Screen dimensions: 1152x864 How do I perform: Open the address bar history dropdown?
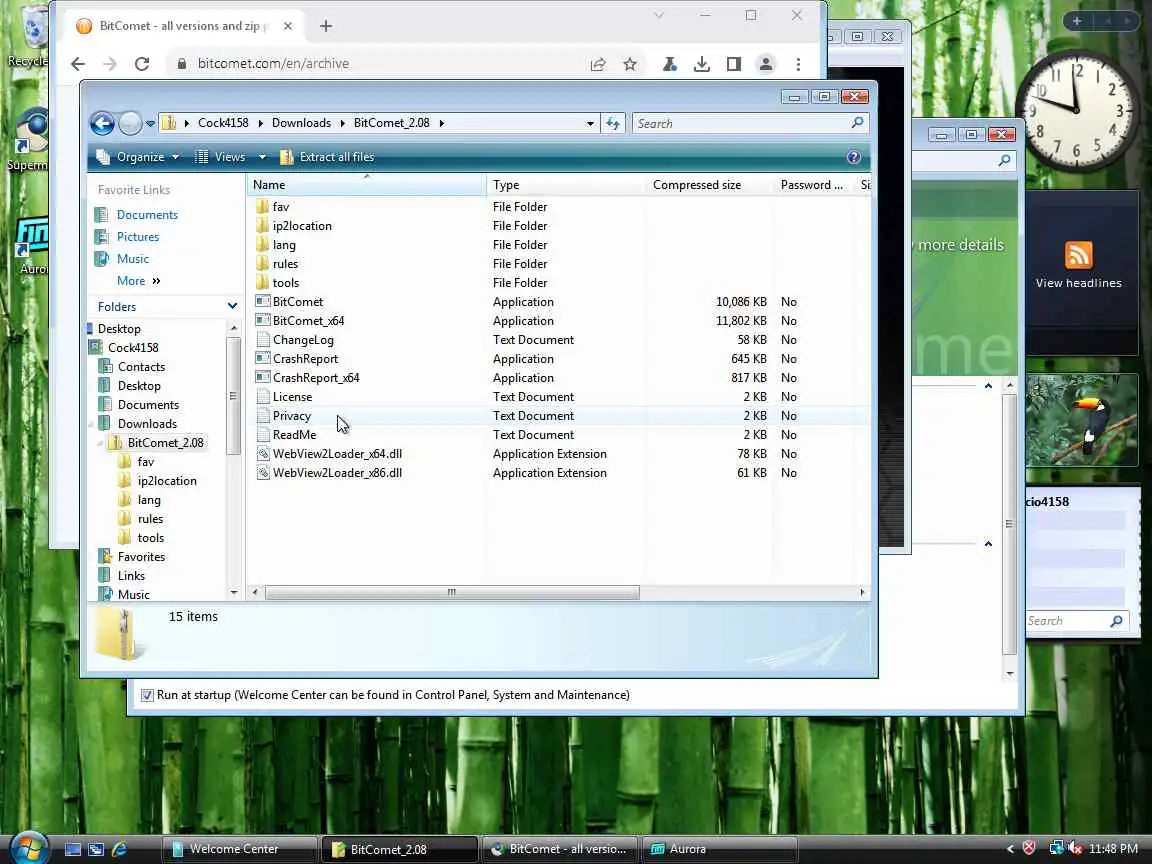590,123
